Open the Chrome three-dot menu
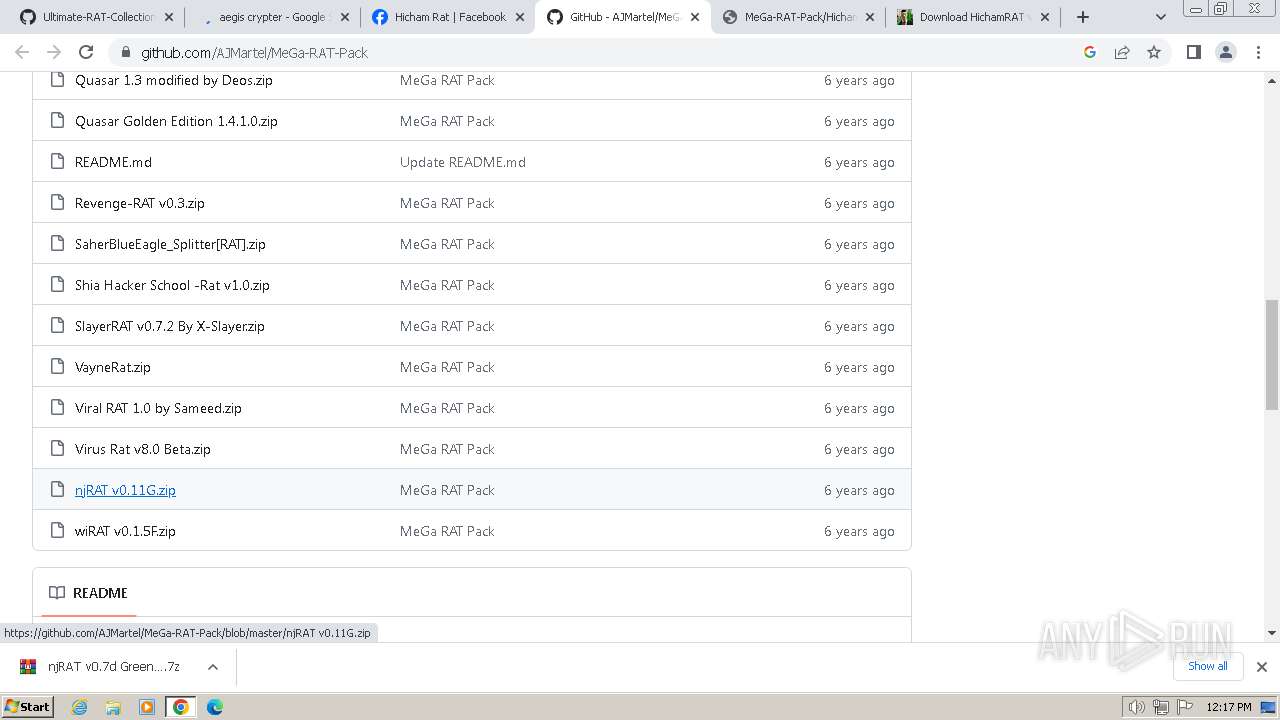Screen dimensions: 1280x720 [1258, 52]
